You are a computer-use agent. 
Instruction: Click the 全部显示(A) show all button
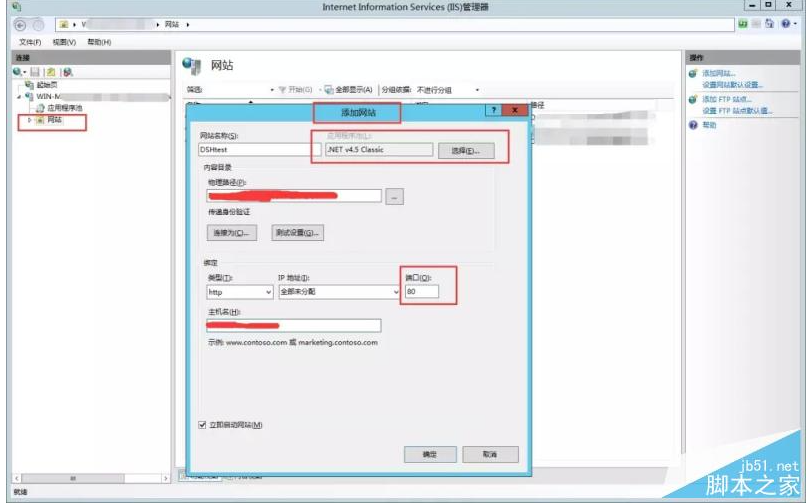[x=348, y=90]
